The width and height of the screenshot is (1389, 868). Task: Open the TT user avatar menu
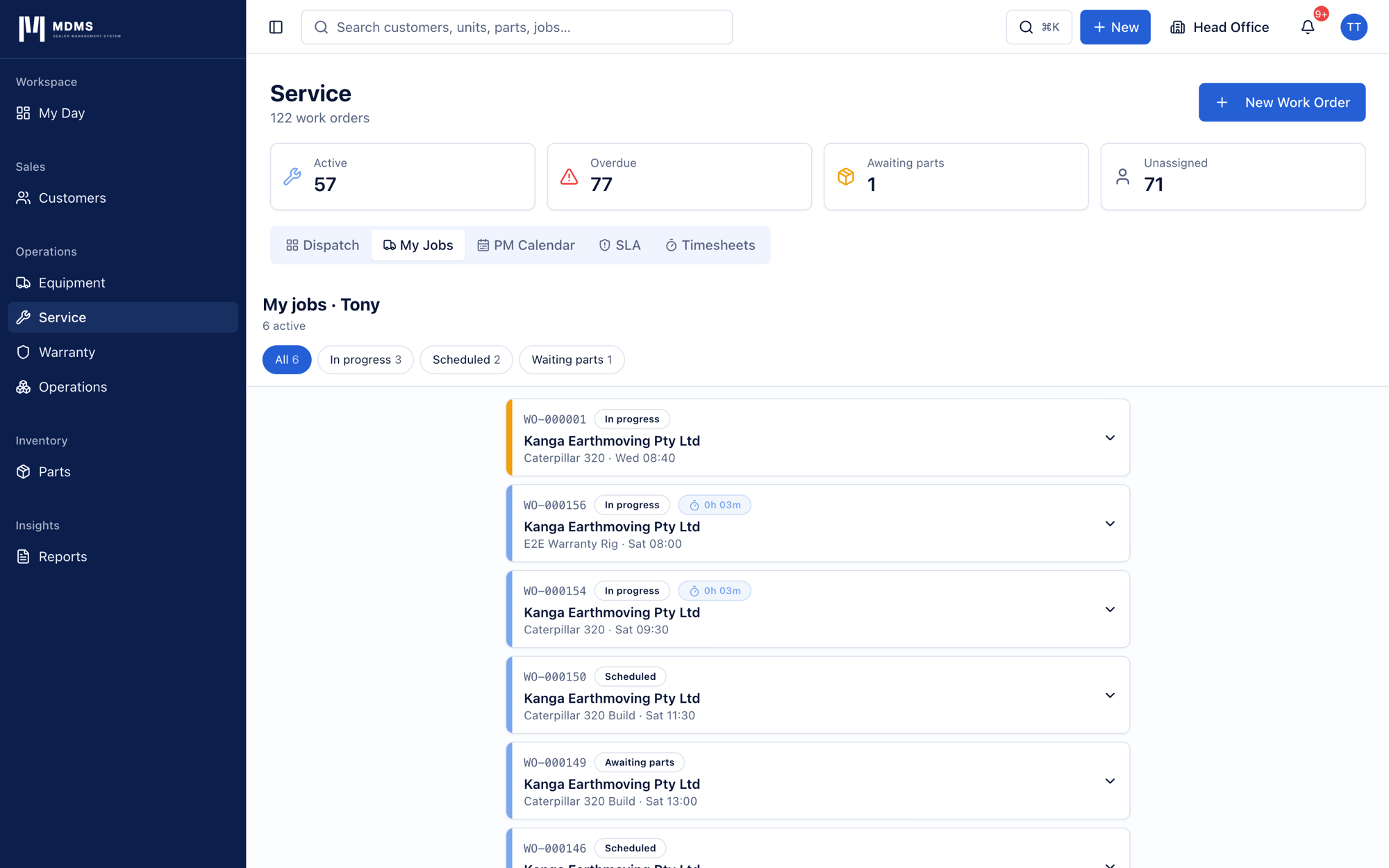coord(1354,27)
